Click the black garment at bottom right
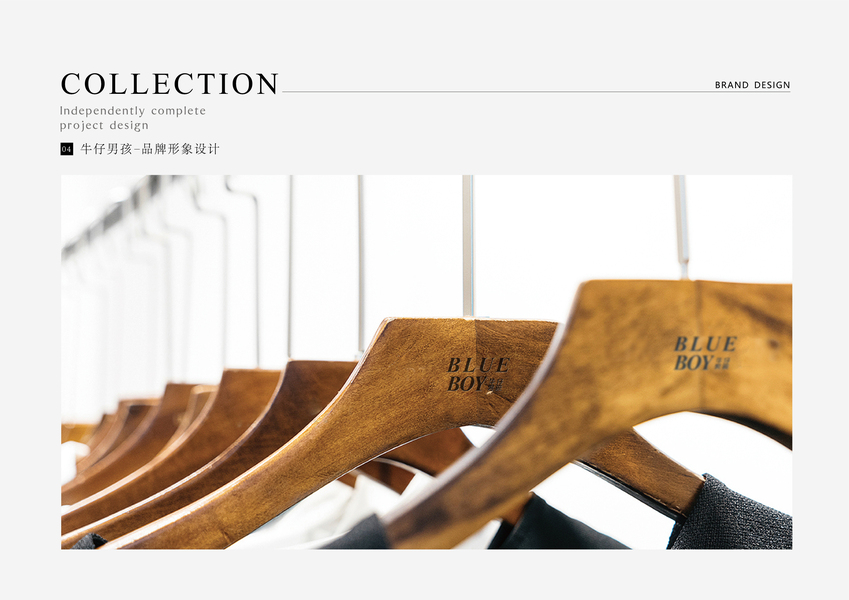The width and height of the screenshot is (849, 600). pos(731,516)
